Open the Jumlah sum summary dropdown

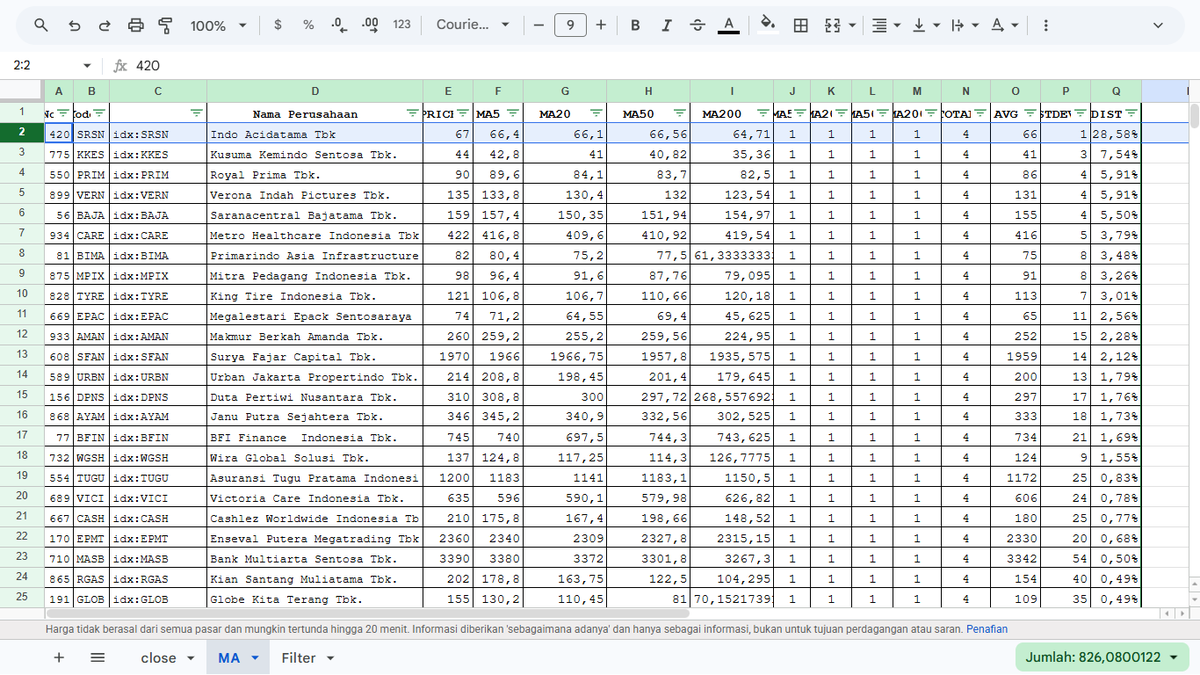[1102, 657]
